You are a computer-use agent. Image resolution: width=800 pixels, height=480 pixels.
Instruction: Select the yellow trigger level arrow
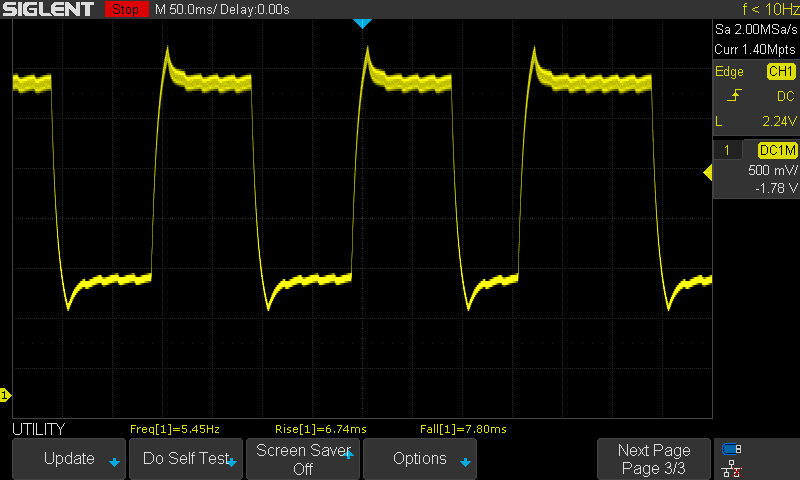click(708, 173)
